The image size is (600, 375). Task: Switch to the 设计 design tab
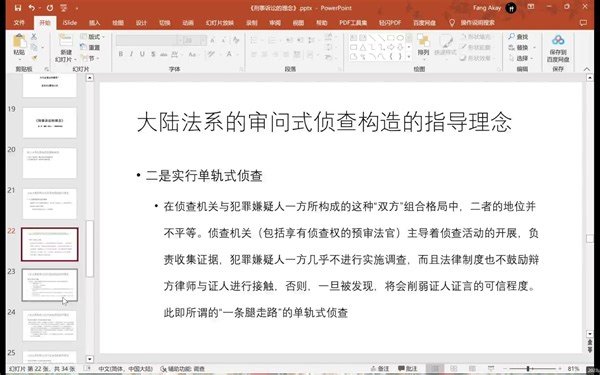coord(141,23)
